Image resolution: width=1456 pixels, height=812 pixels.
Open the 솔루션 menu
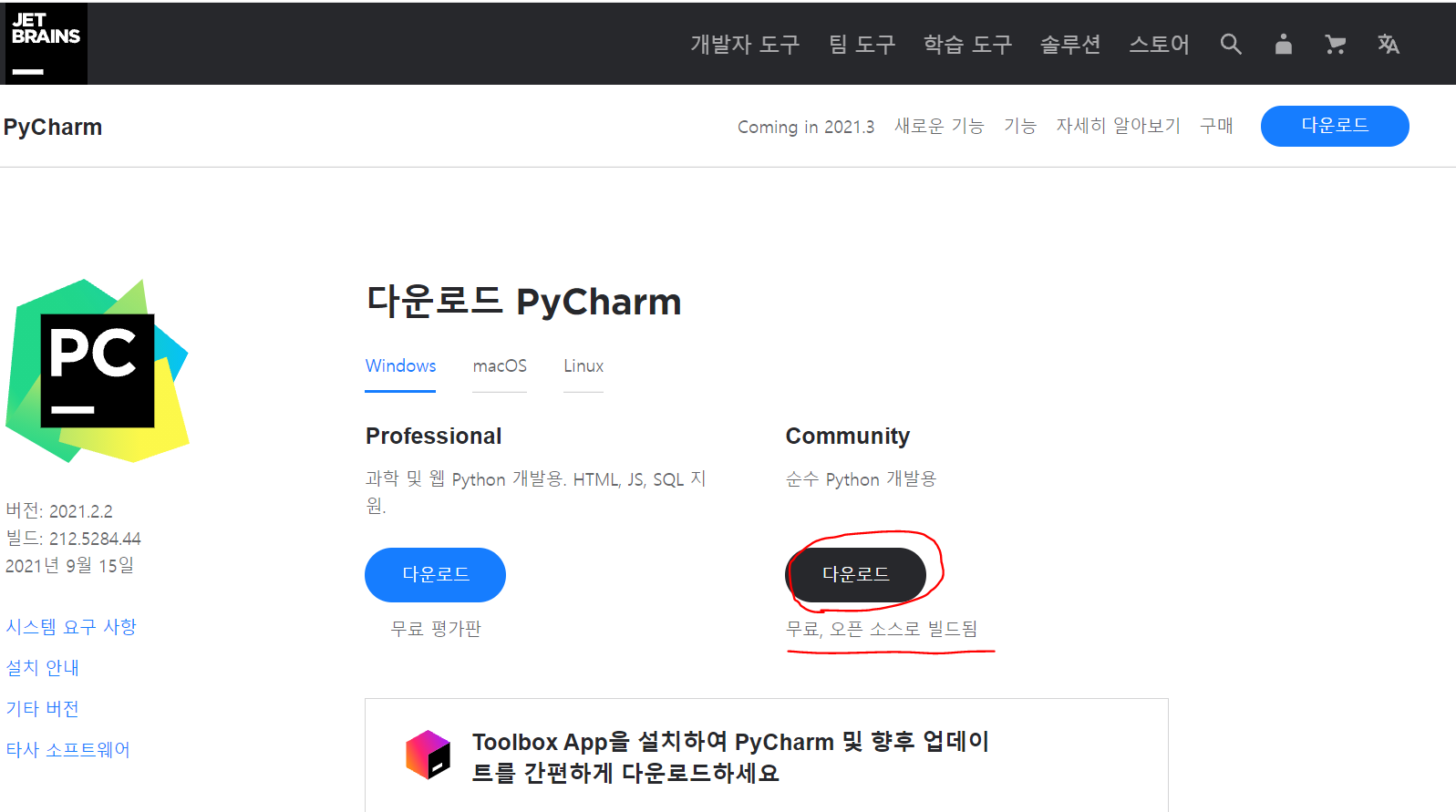(x=1070, y=44)
